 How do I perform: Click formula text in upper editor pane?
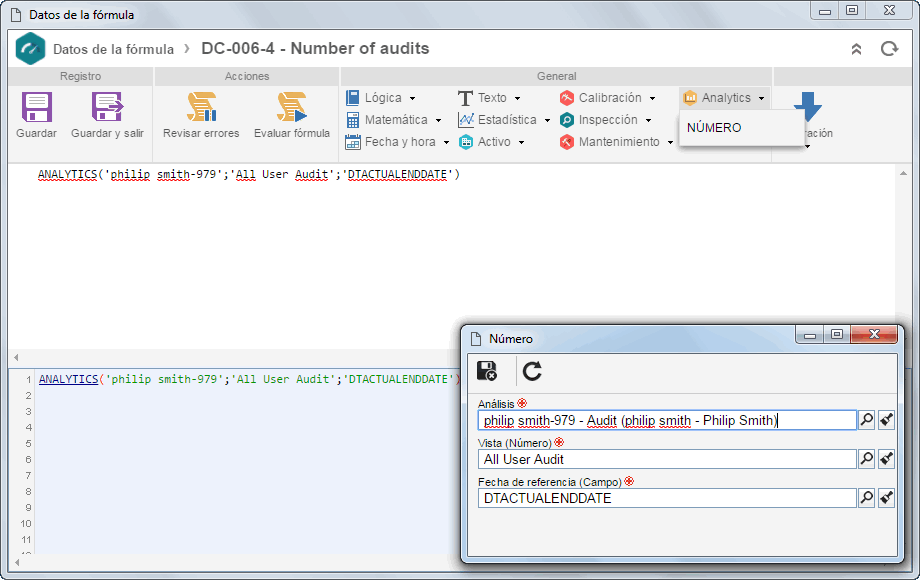tap(249, 174)
